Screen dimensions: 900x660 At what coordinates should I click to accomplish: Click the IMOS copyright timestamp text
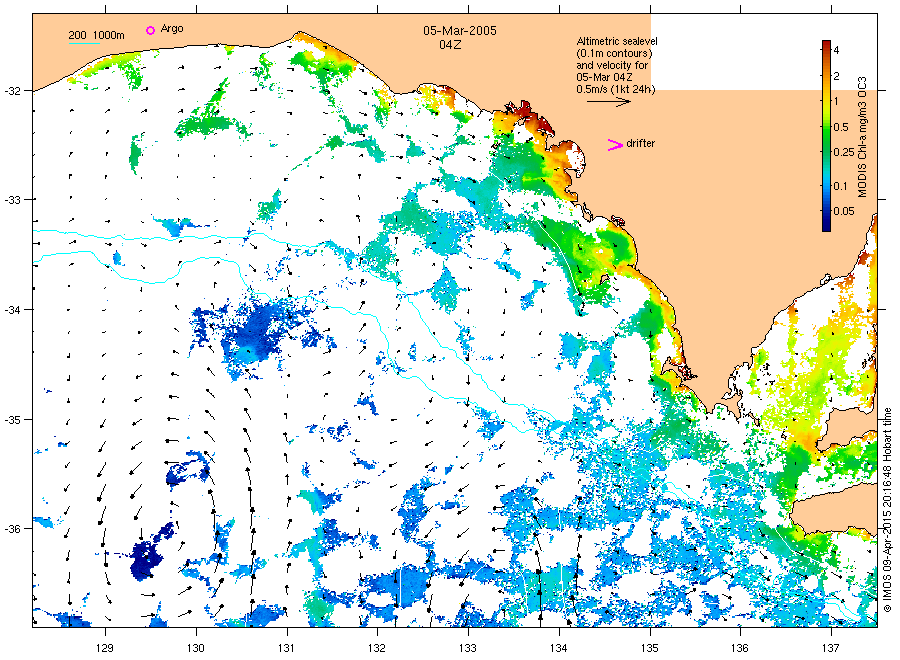887,510
